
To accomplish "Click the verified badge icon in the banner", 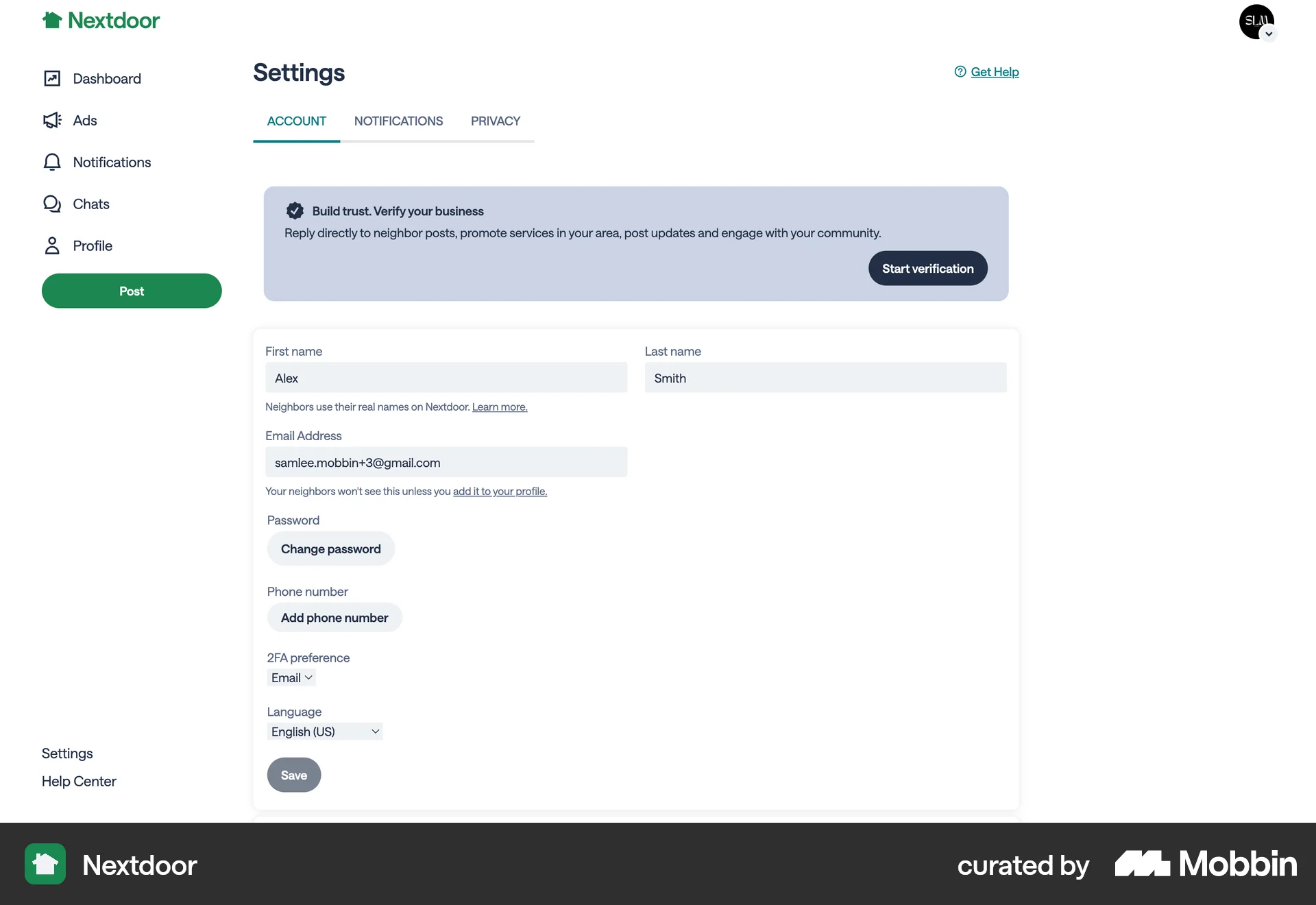I will click(295, 210).
